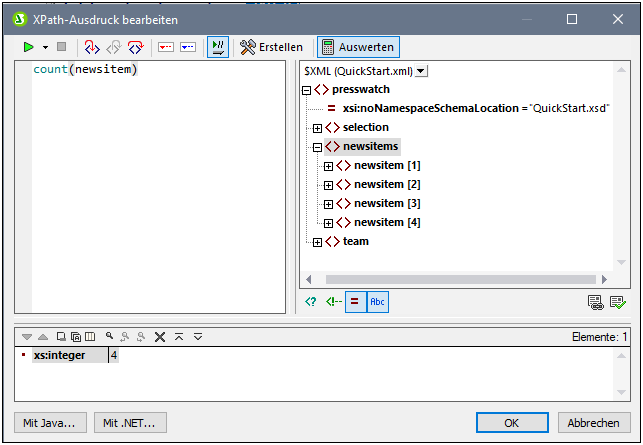Image resolution: width=643 pixels, height=445 pixels.
Task: Click the collapse-all results icon
Action: (179, 337)
